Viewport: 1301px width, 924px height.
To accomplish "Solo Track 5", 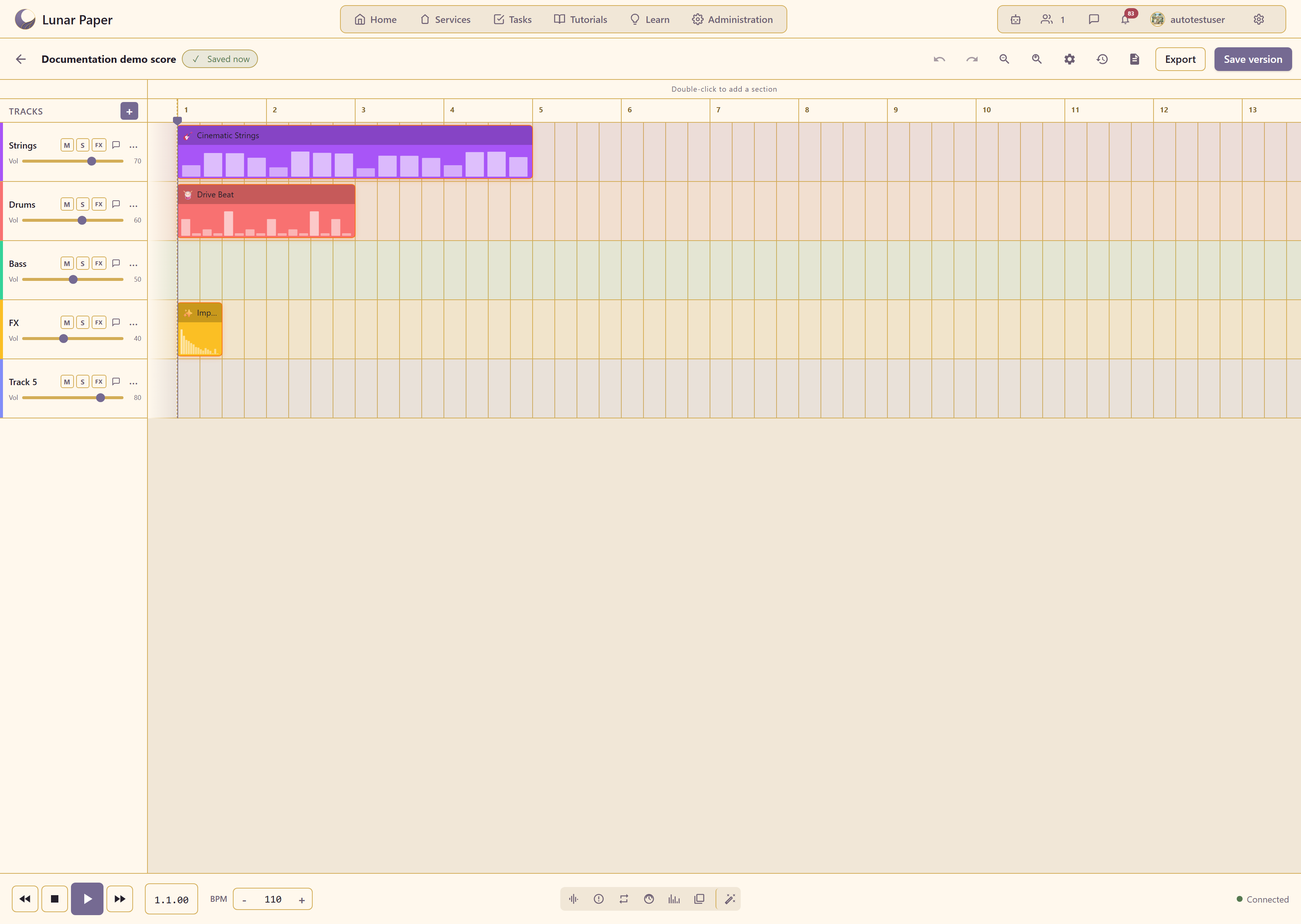I will 82,382.
